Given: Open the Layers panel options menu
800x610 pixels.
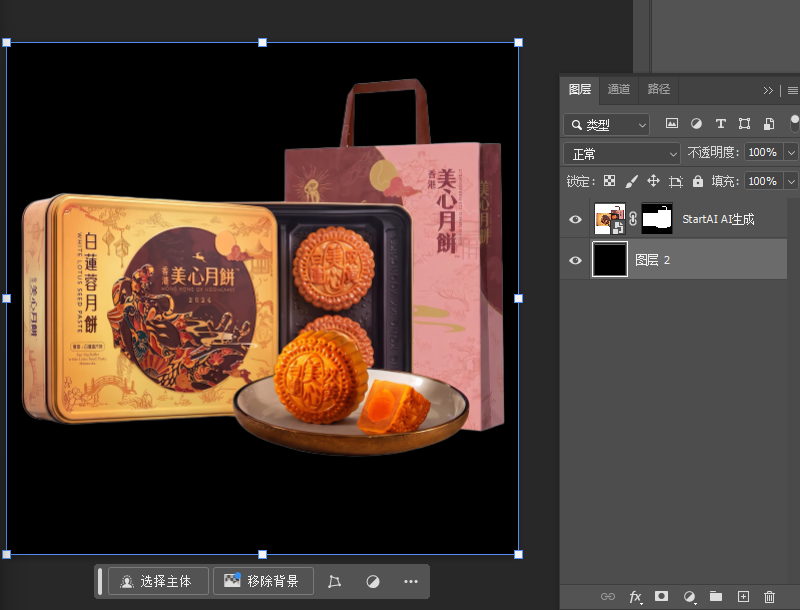Looking at the screenshot, I should 792,90.
